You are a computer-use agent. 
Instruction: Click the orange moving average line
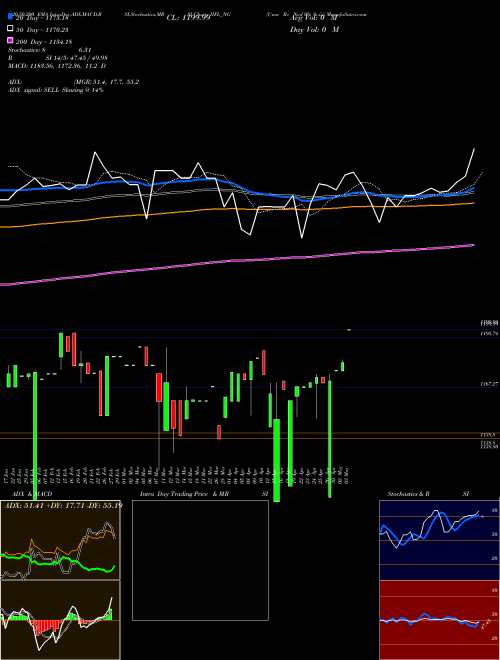point(237,211)
